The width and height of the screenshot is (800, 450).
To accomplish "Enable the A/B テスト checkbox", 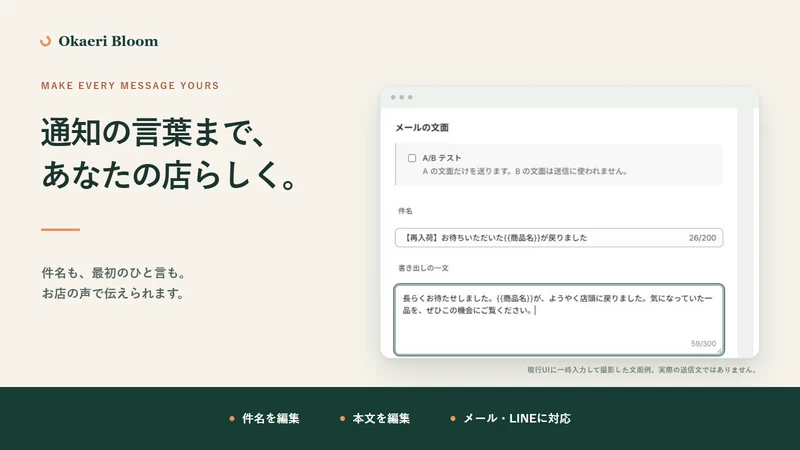I will 412,158.
